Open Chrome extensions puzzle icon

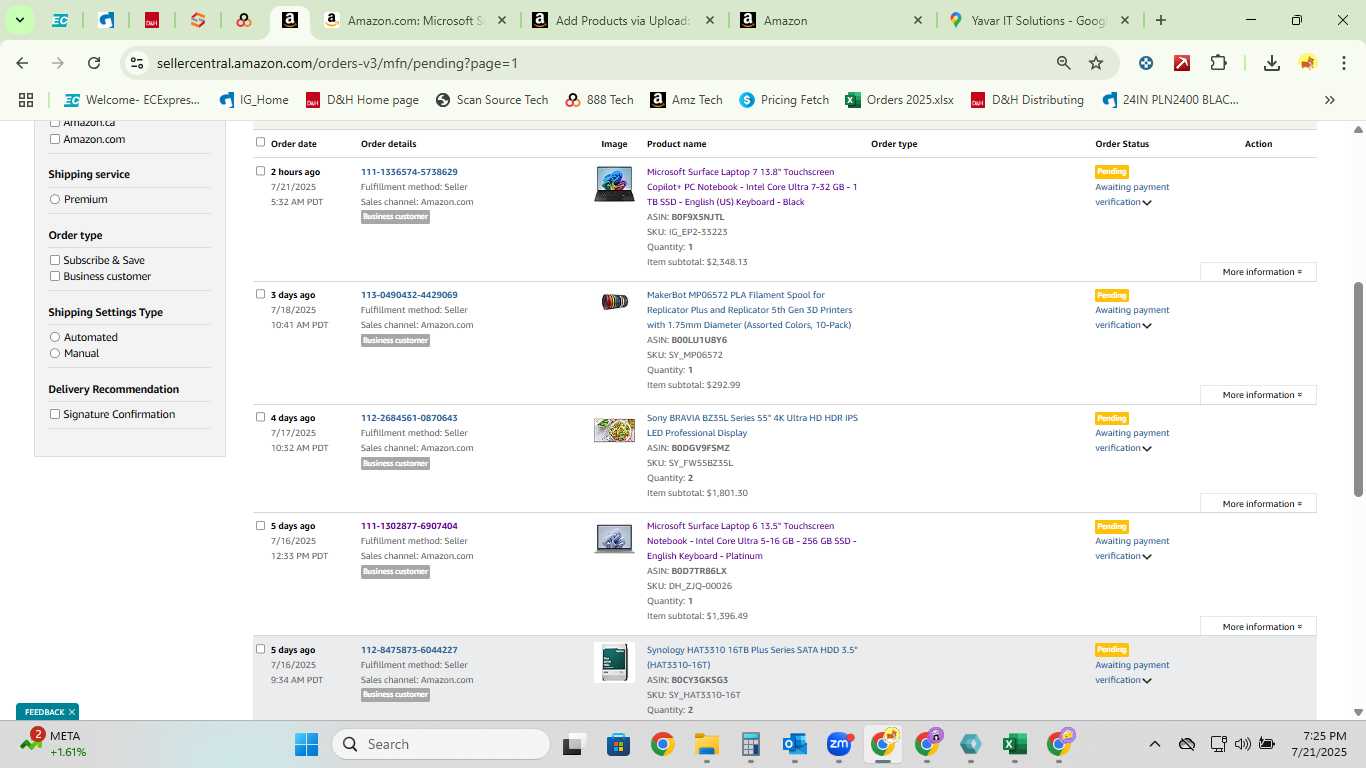coord(1218,63)
